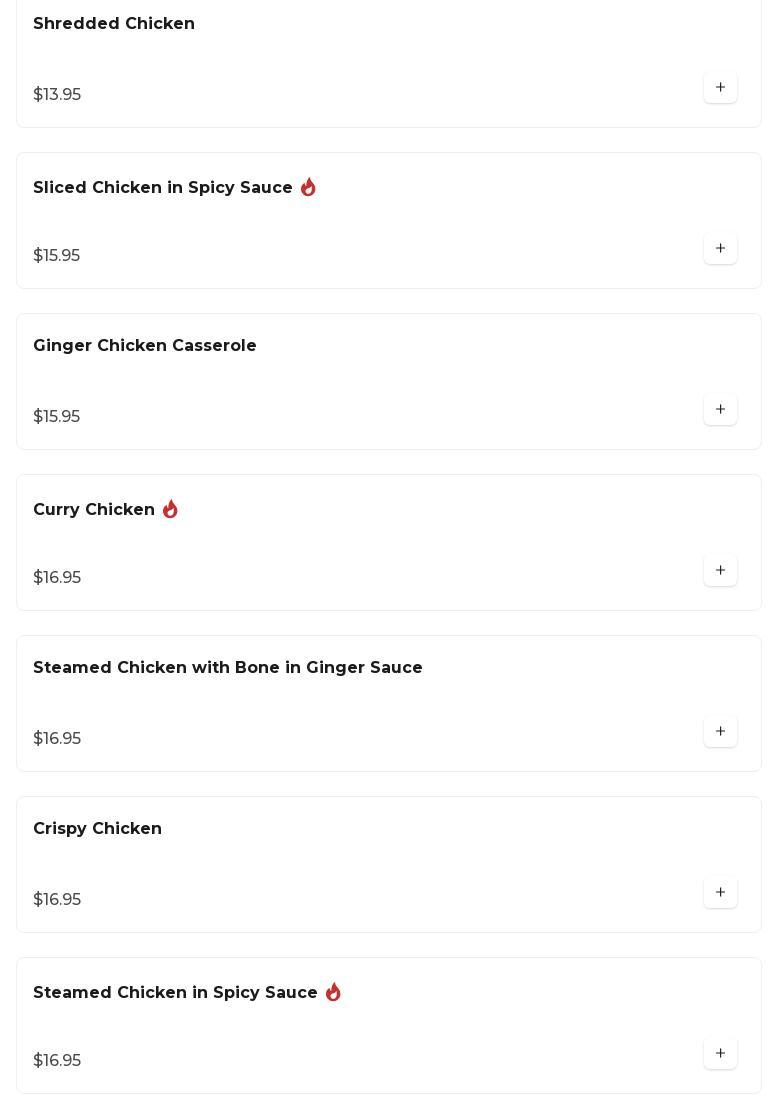Image resolution: width=778 pixels, height=1096 pixels.
Task: Select the Steamed Chicken in Spicy Sauce title
Action: [x=175, y=993]
